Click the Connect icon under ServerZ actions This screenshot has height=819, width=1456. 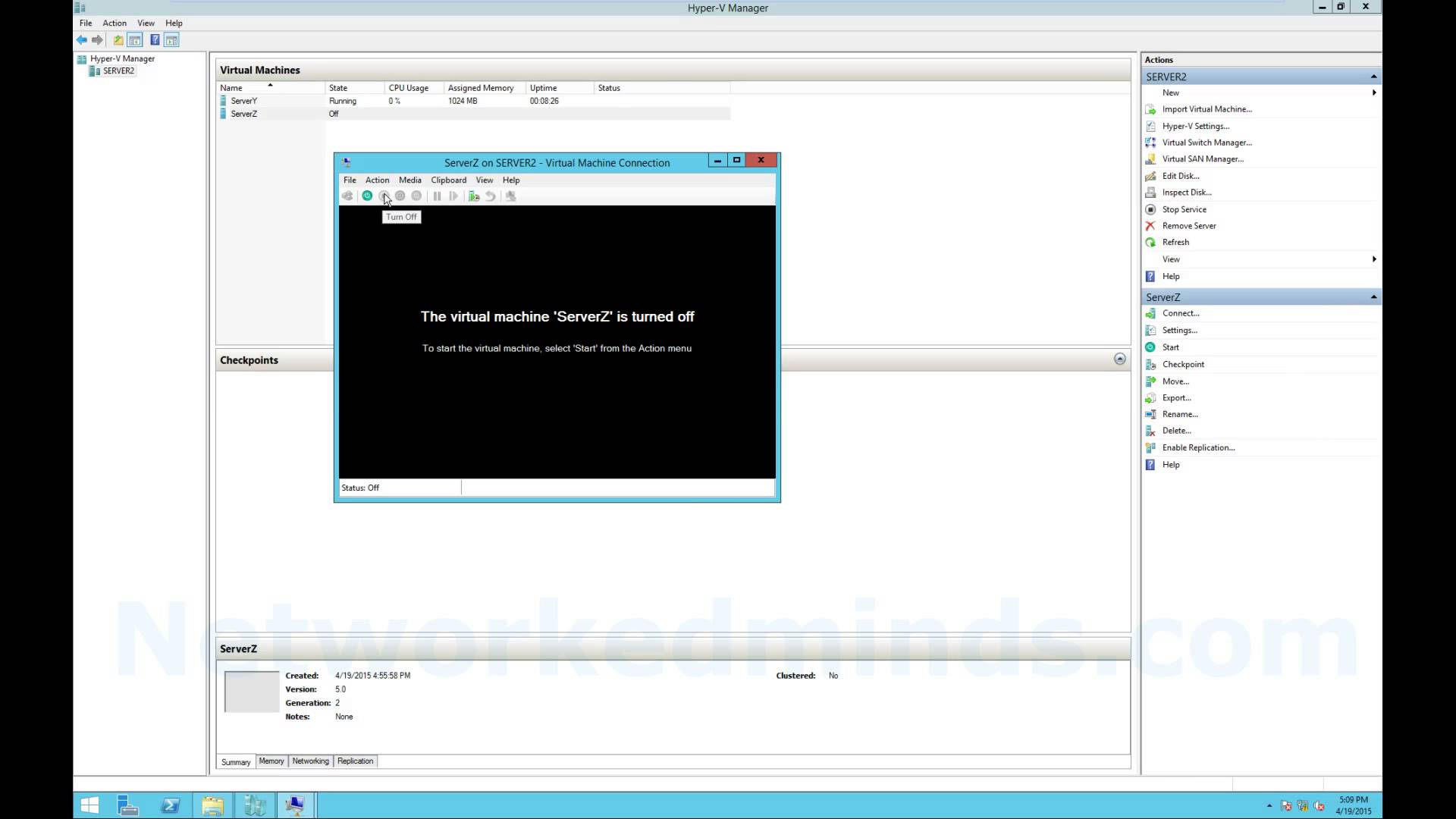pos(1150,313)
